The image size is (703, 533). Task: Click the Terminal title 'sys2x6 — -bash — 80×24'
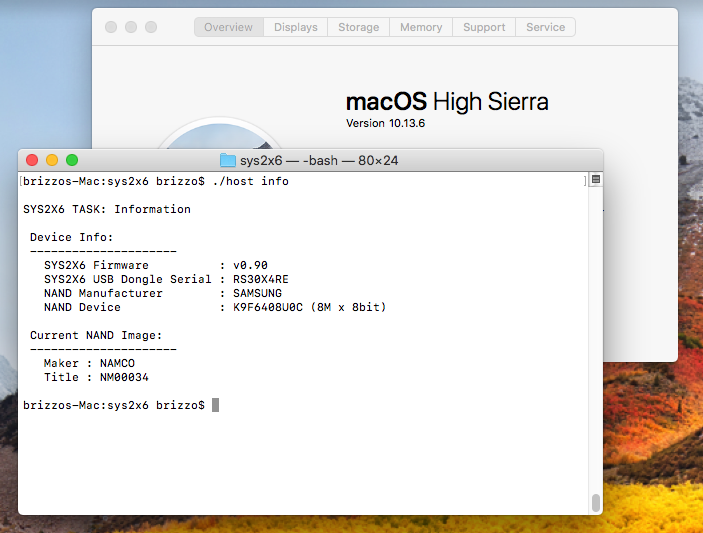[x=319, y=160]
